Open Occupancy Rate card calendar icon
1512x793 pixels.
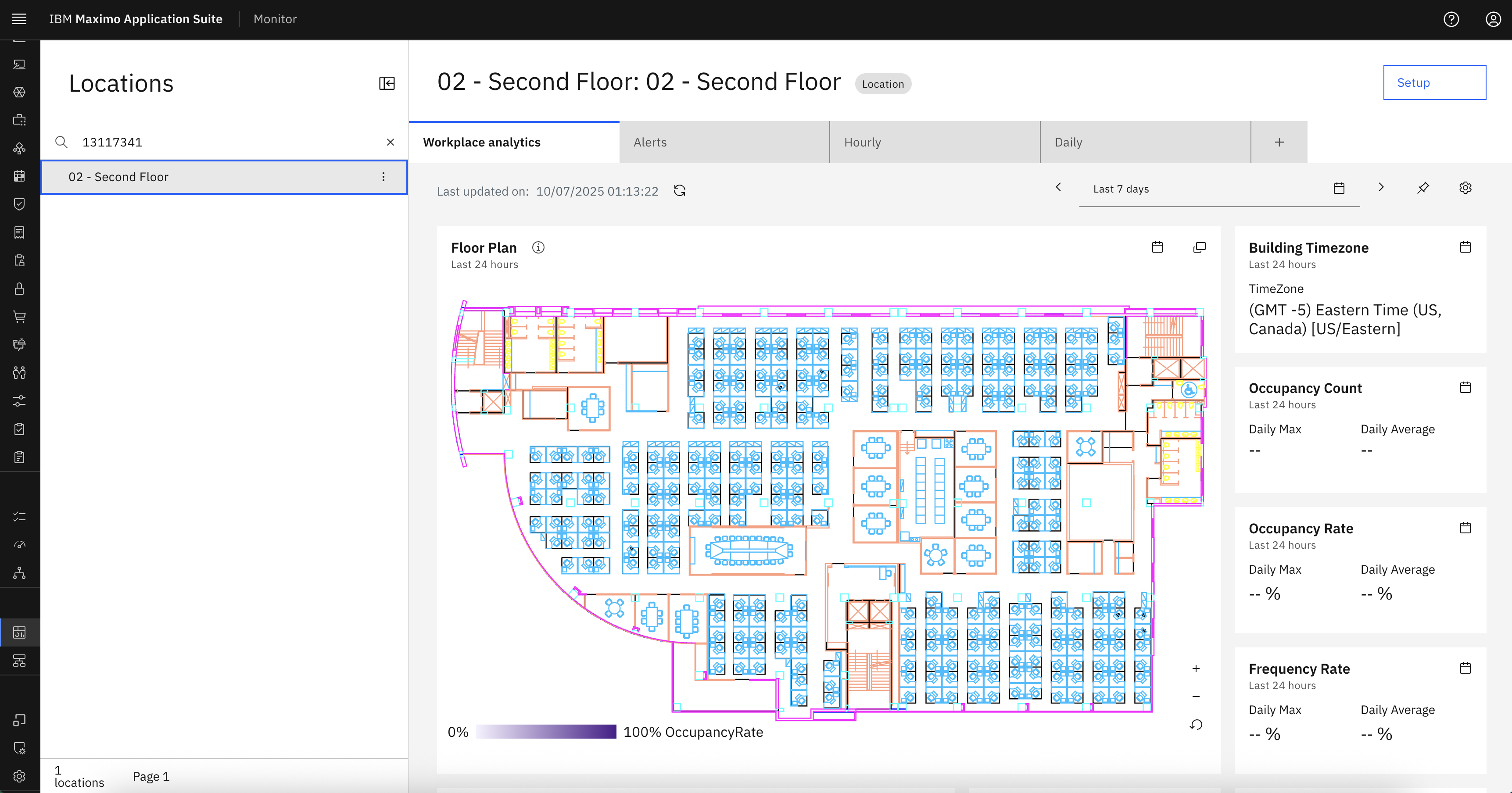[1465, 528]
